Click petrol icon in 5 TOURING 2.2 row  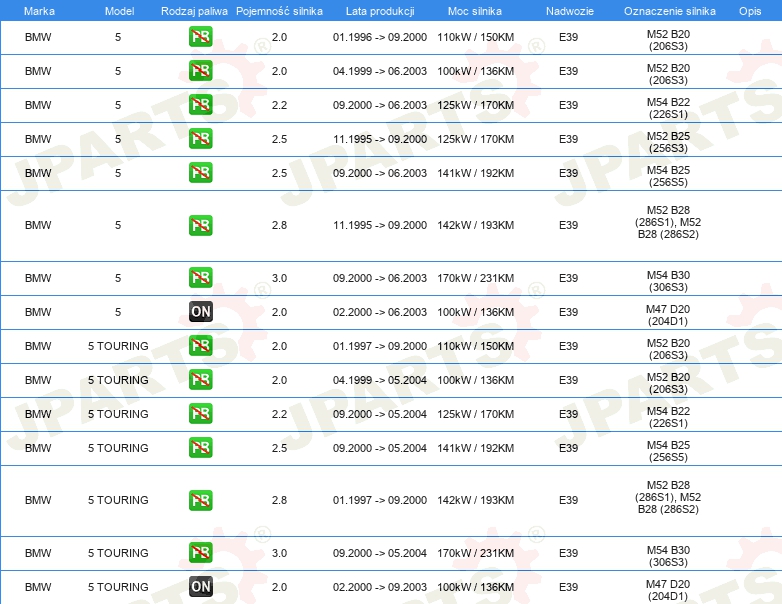[200, 413]
